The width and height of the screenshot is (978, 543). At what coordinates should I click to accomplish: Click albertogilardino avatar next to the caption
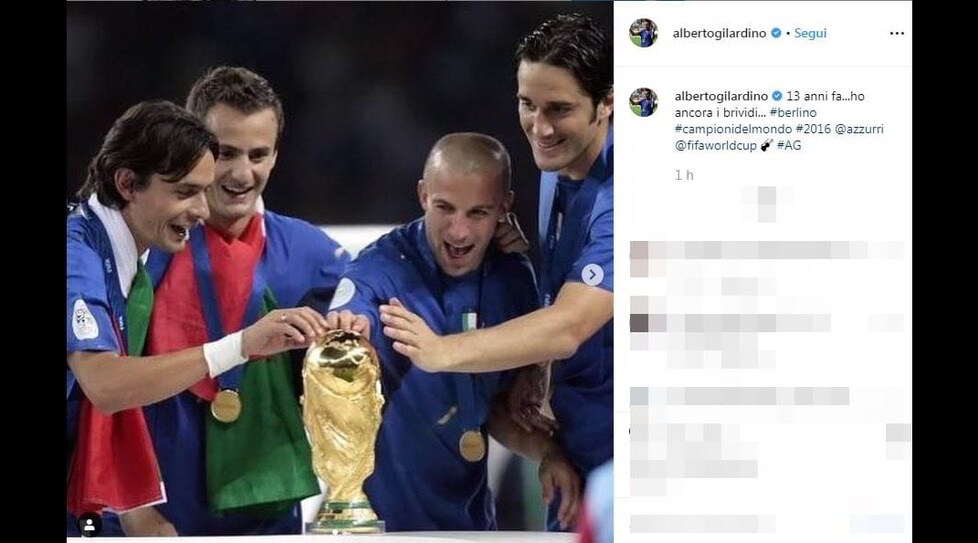643,102
